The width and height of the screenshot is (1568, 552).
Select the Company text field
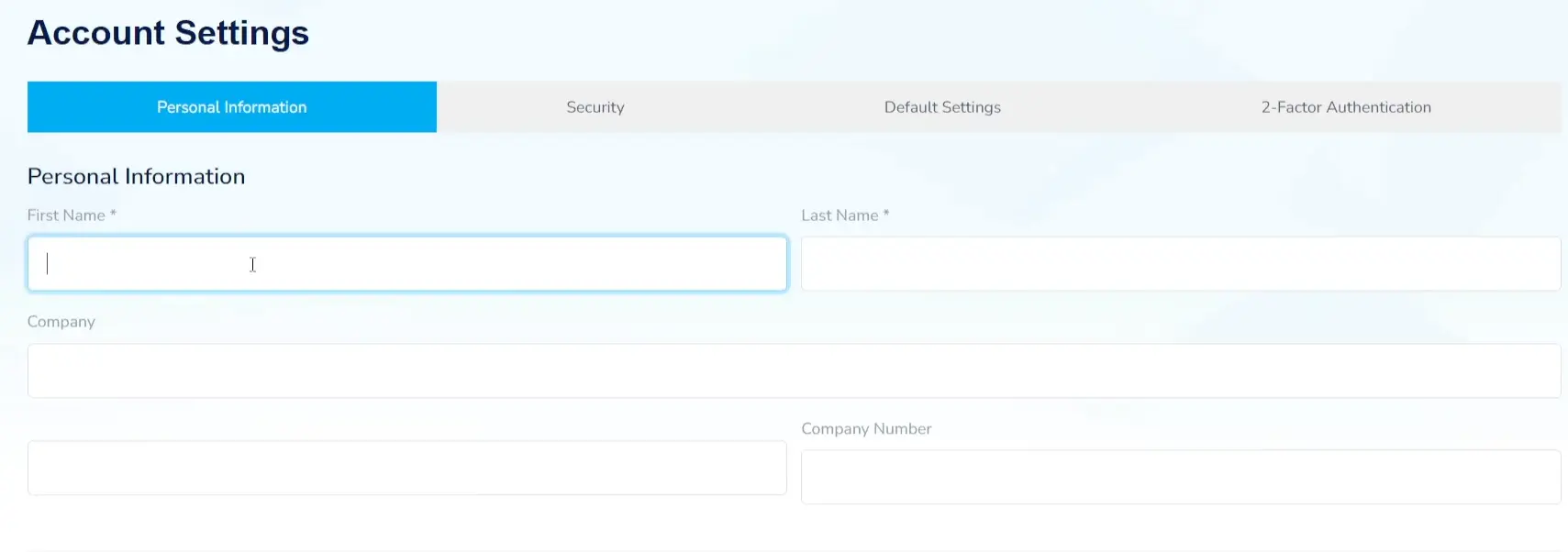[794, 370]
